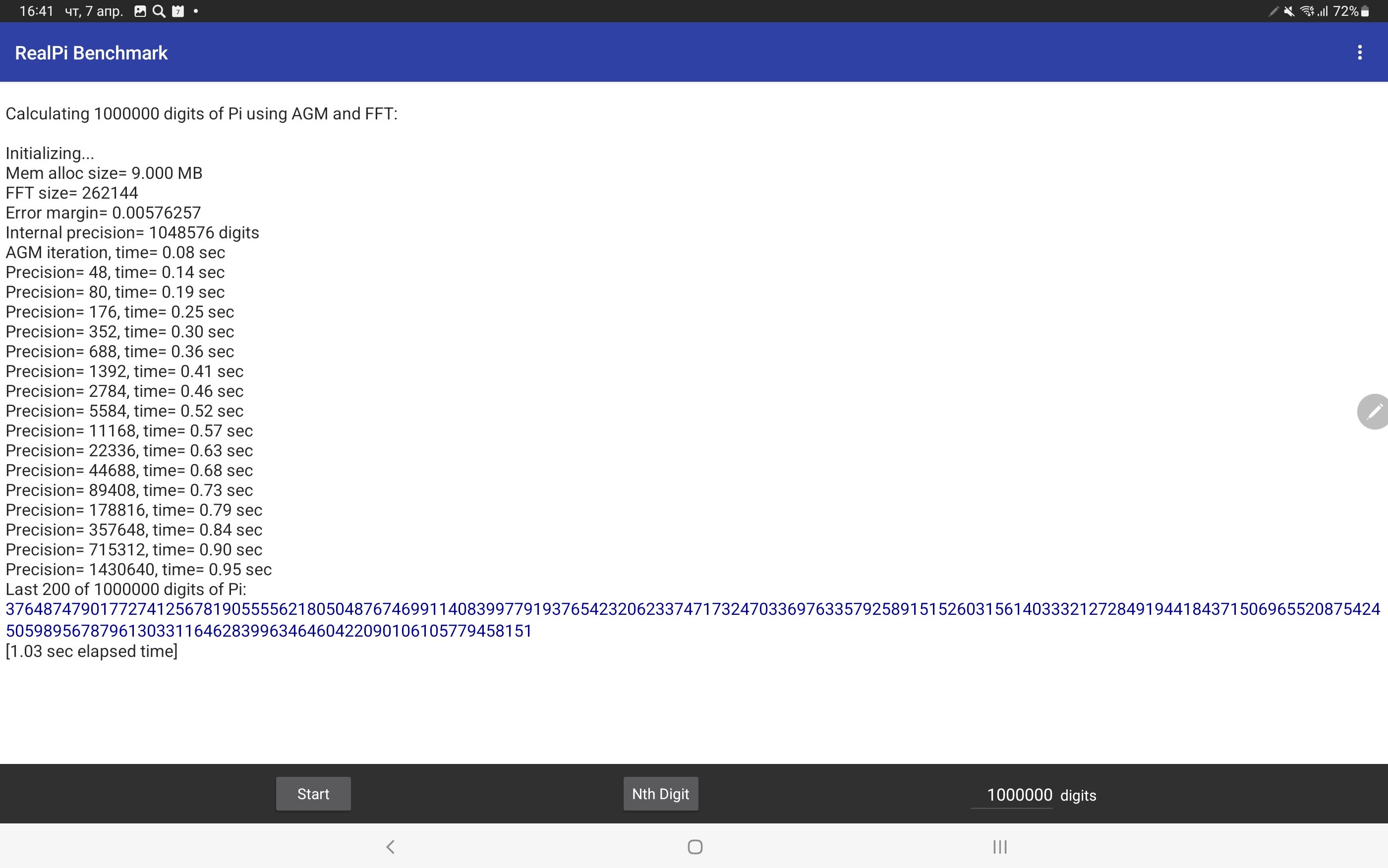This screenshot has width=1388, height=868.
Task: Tap the floating pencil edit icon
Action: tap(1373, 411)
